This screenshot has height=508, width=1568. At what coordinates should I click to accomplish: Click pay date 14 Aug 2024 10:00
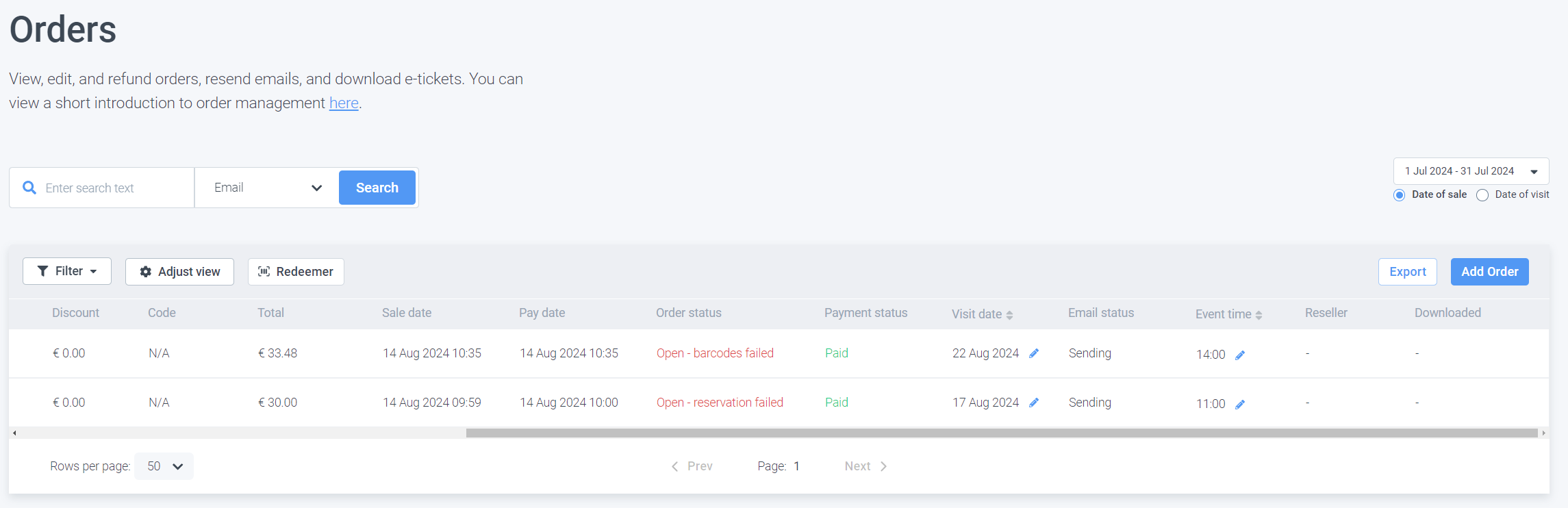569,403
